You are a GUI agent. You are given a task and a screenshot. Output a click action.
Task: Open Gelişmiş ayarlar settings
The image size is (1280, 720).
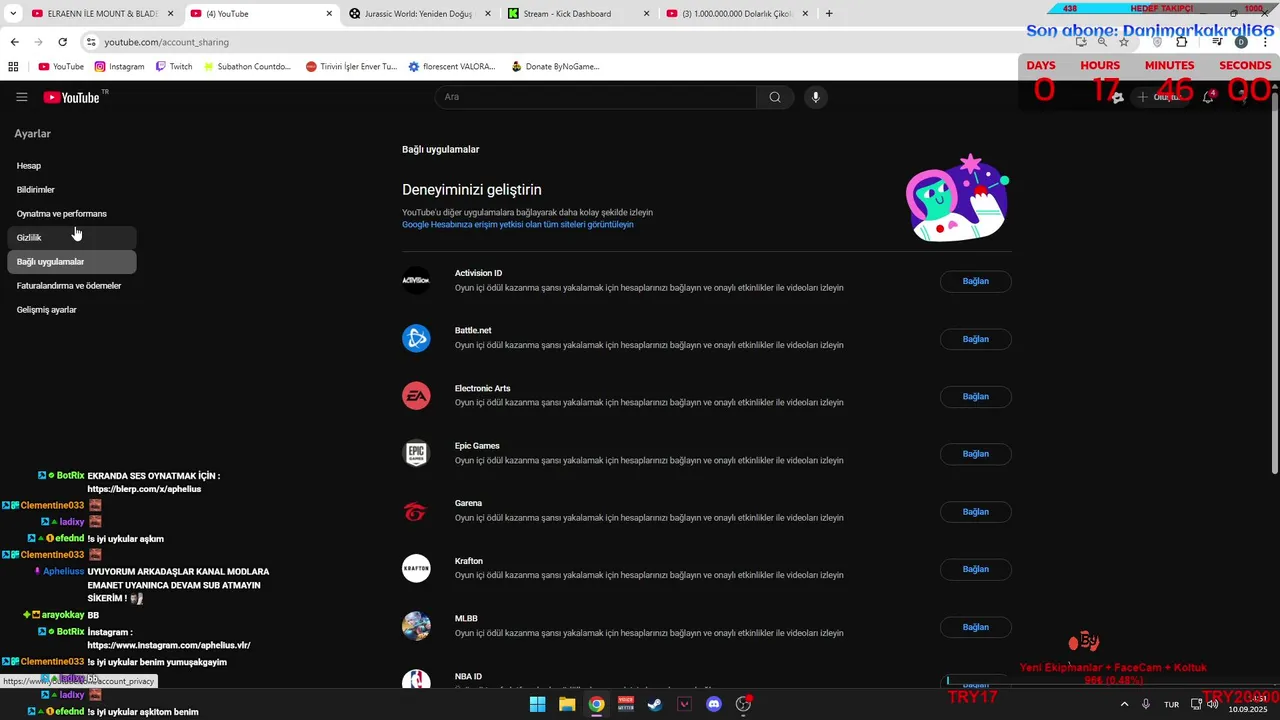(71, 309)
